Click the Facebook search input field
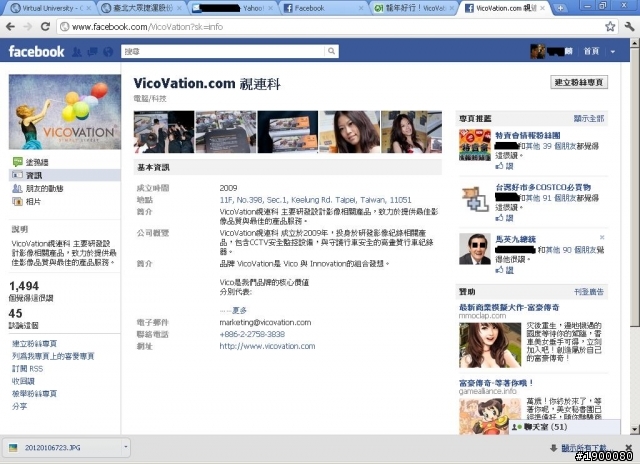640x464 pixels. pos(223,51)
